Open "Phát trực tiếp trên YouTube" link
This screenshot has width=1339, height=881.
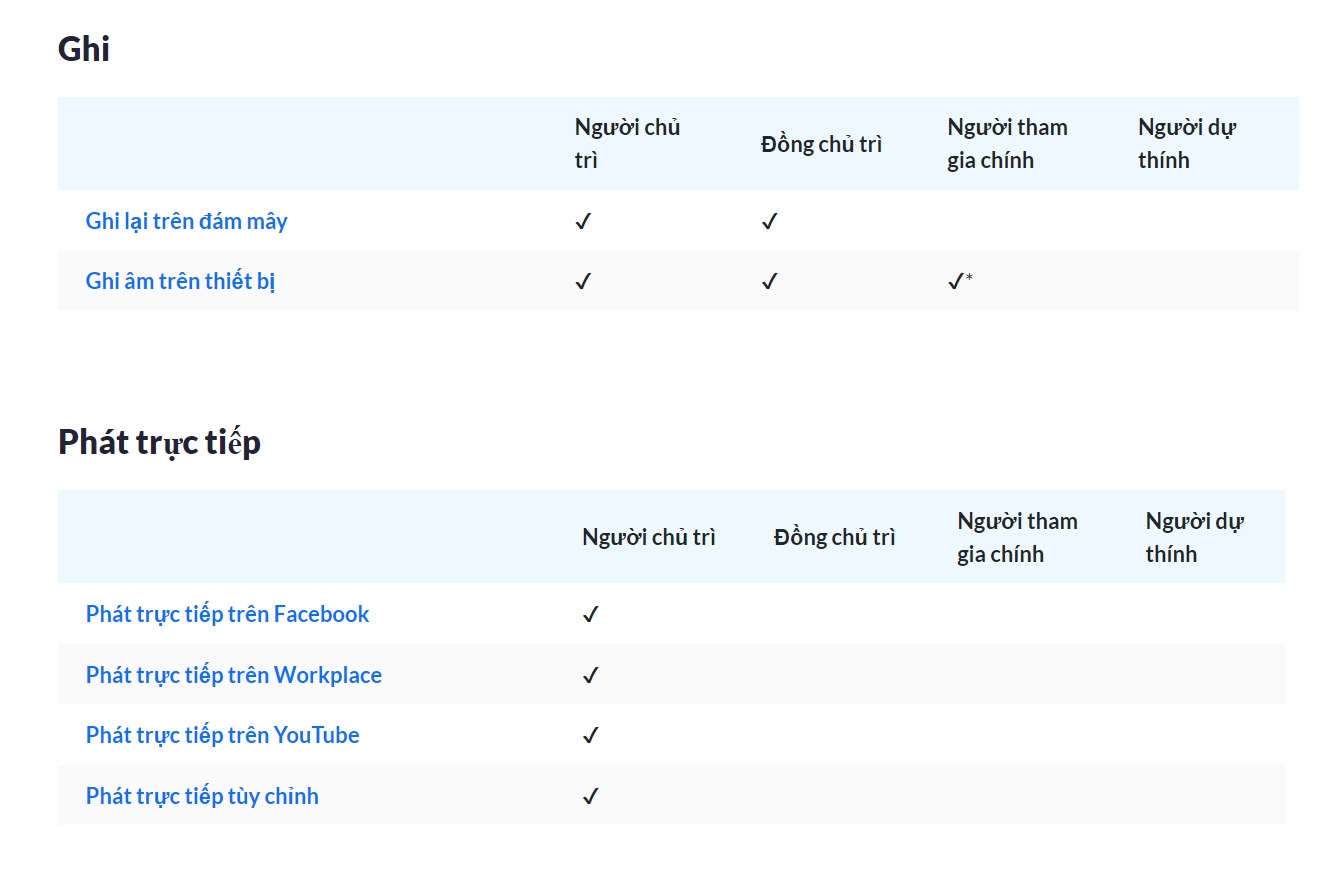(x=222, y=735)
